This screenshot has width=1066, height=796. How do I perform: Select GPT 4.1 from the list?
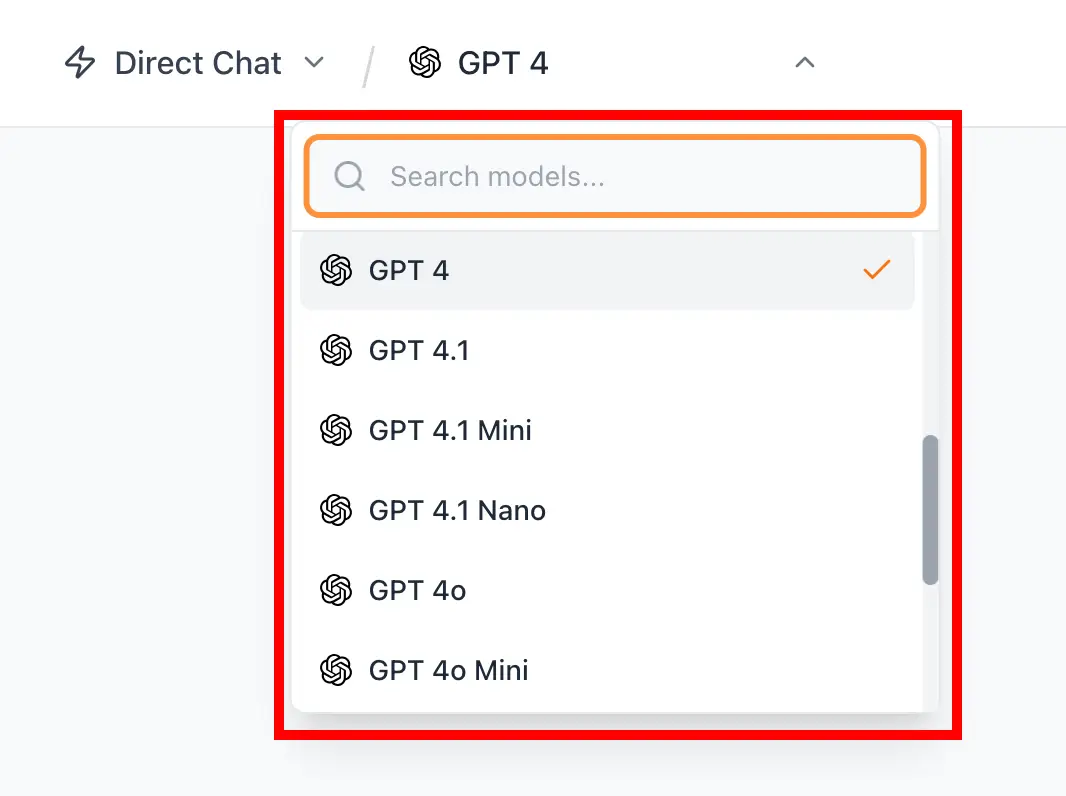pyautogui.click(x=419, y=350)
